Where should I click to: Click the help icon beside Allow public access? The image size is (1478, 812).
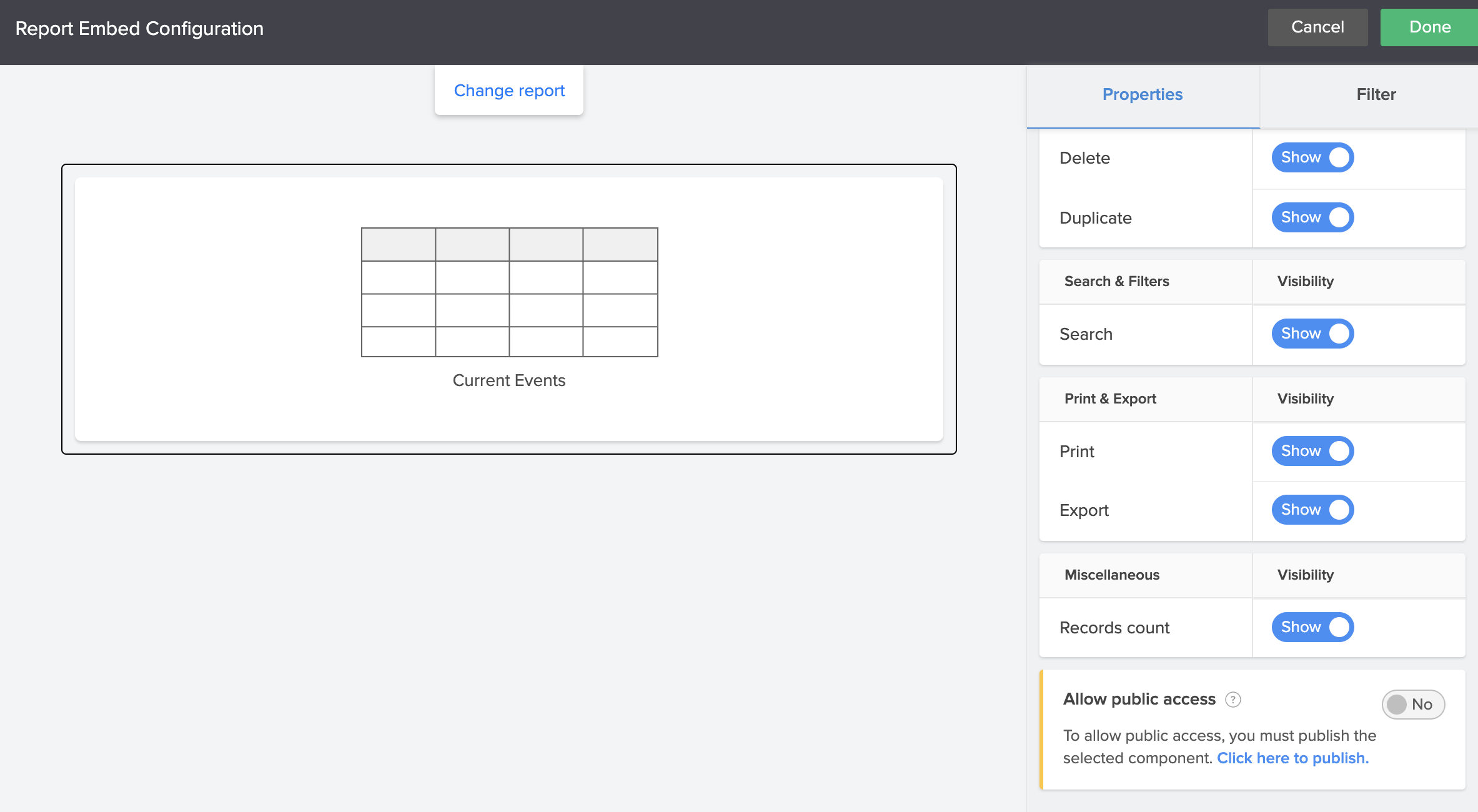pyautogui.click(x=1232, y=700)
